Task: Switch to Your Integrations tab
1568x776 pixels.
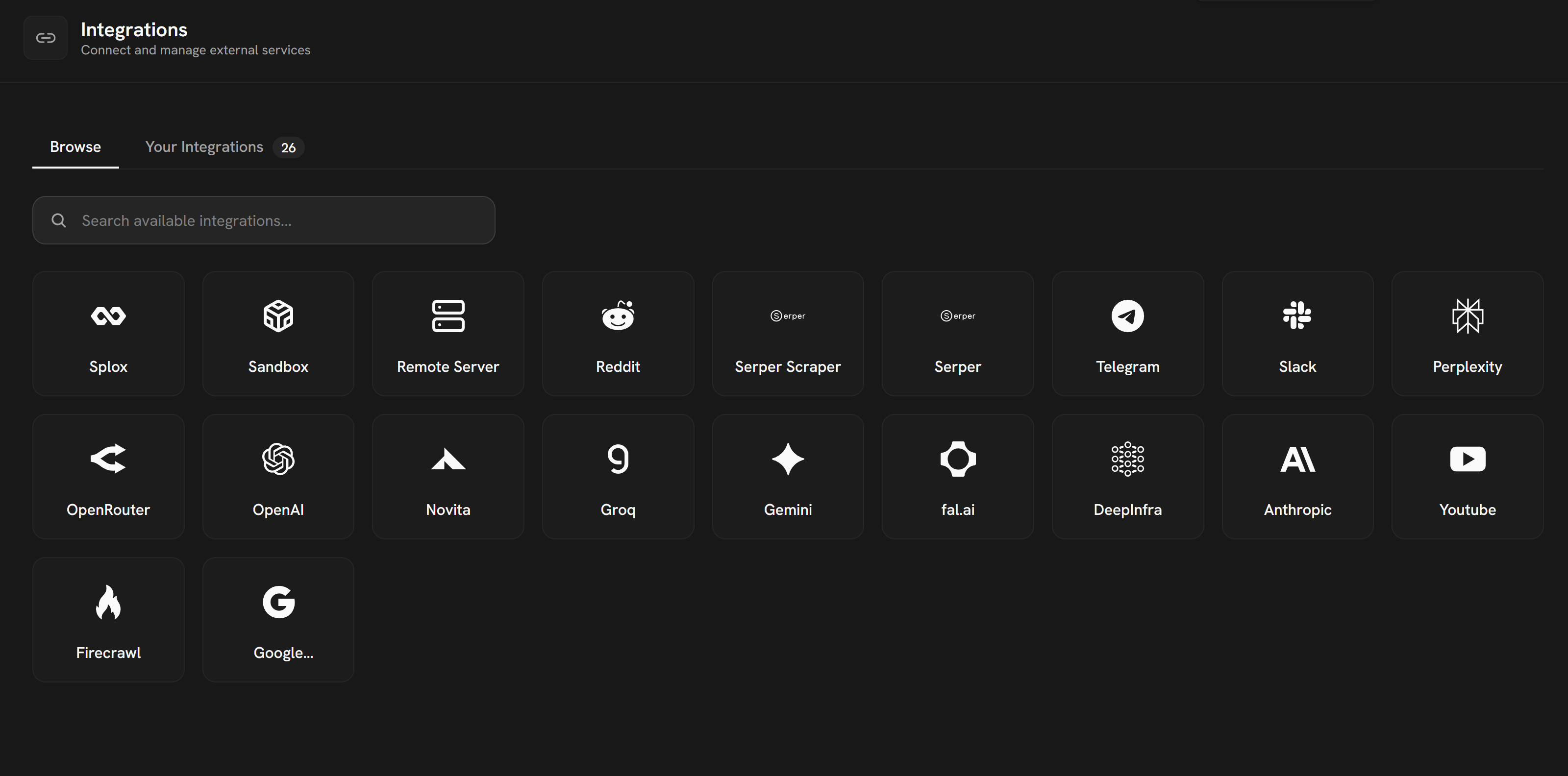Action: pyautogui.click(x=204, y=147)
